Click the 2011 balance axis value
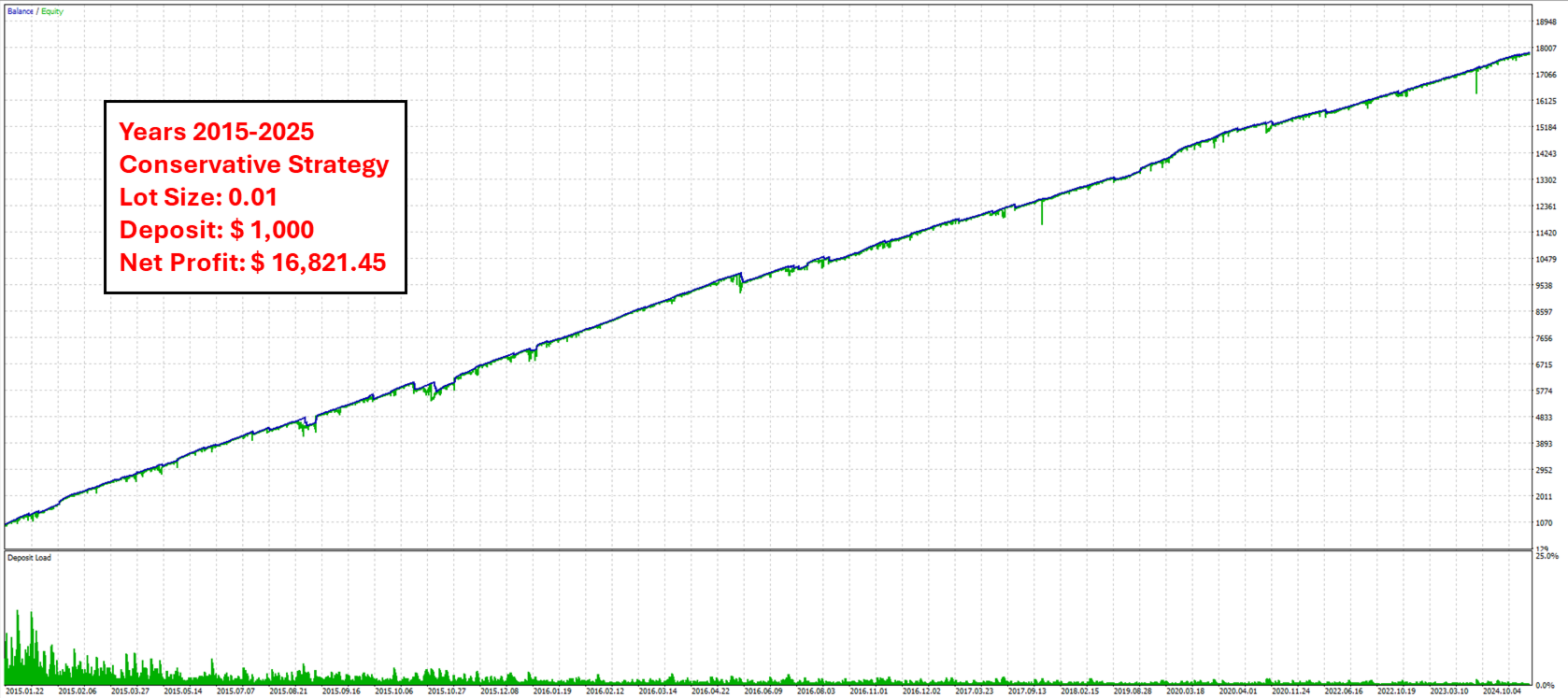Image resolution: width=1568 pixels, height=698 pixels. 1545,497
